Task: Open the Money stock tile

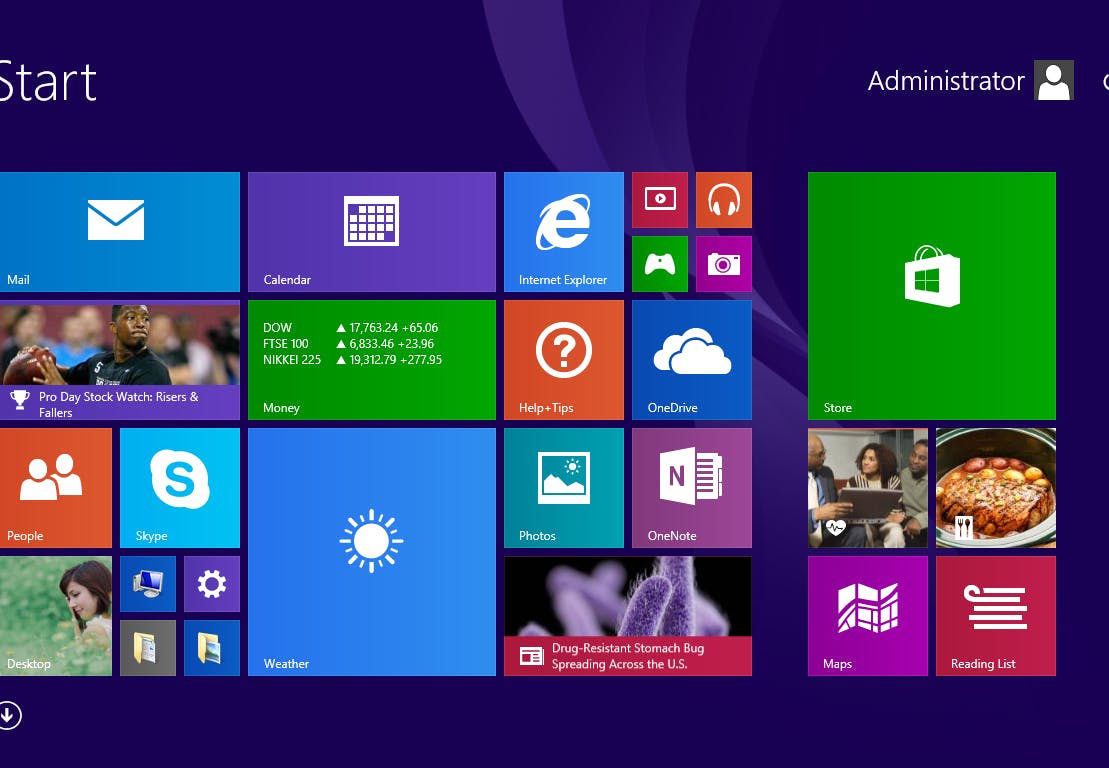Action: [371, 360]
